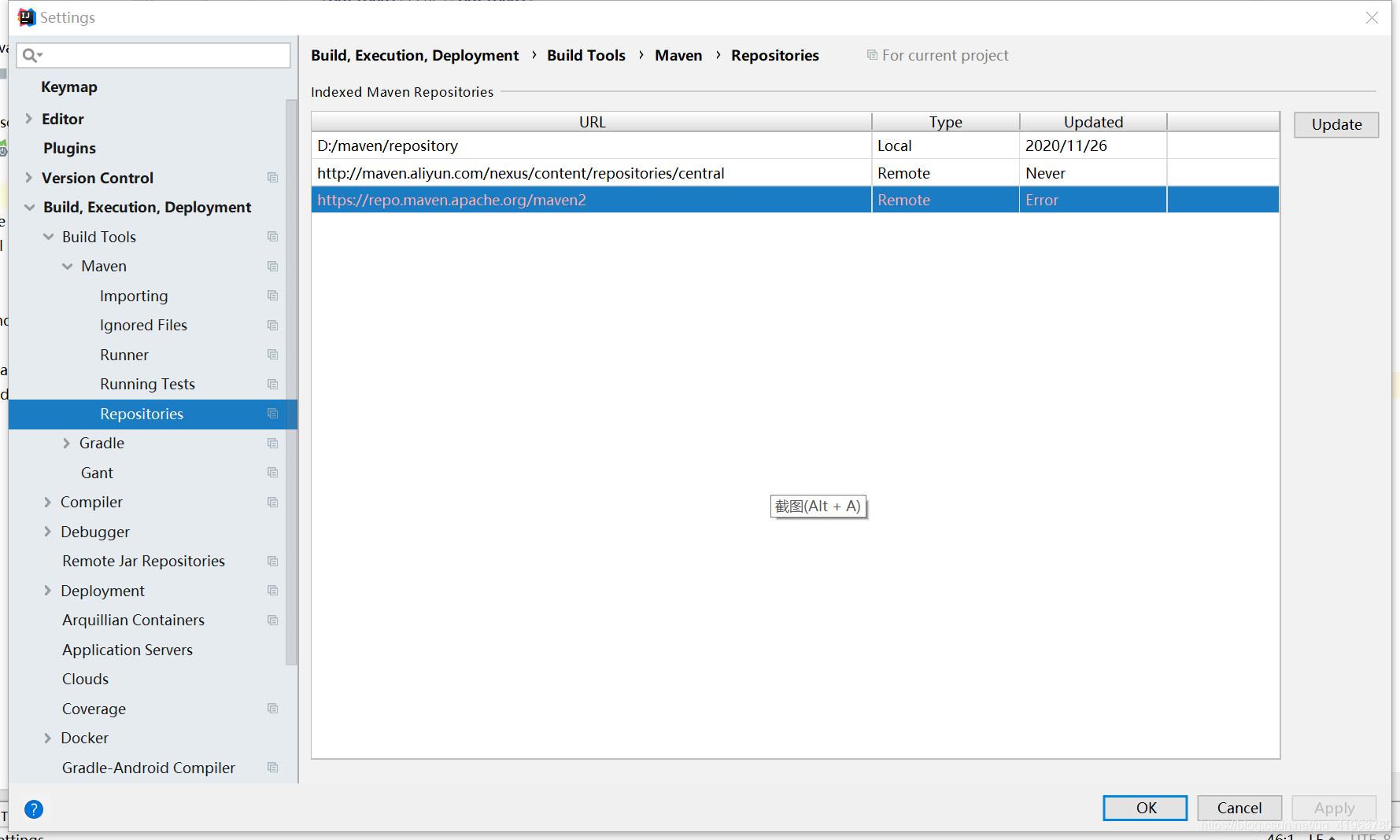Click Maven in the breadcrumb
The image size is (1400, 840).
point(678,56)
